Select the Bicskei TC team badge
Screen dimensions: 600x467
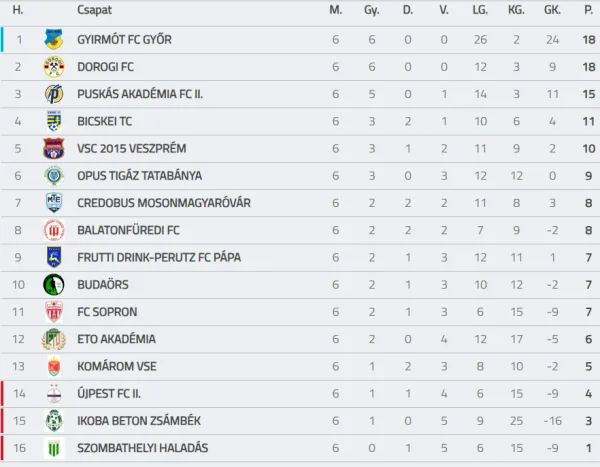pos(54,121)
